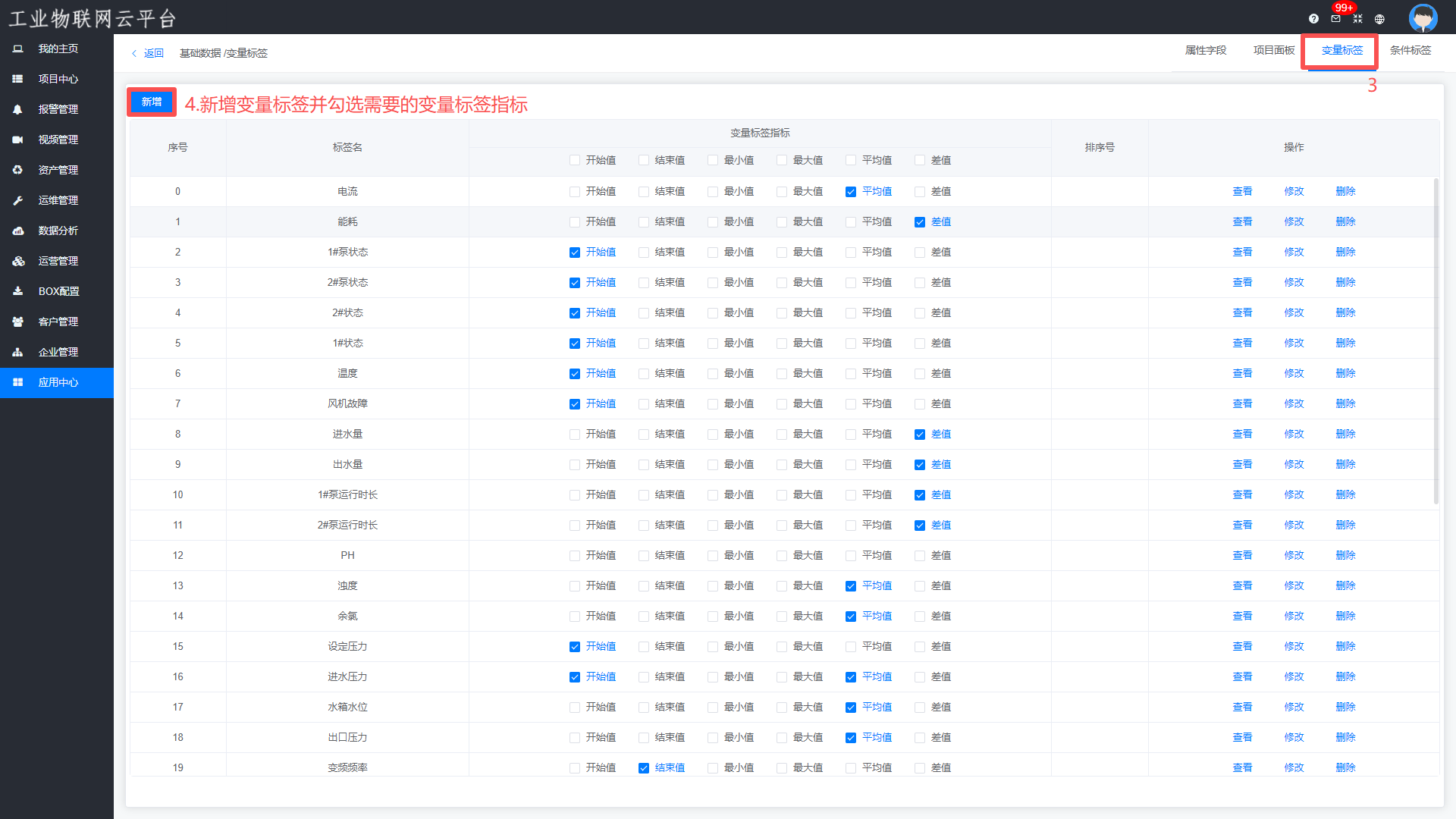
Task: Open the mail notifications icon
Action: 1335,19
